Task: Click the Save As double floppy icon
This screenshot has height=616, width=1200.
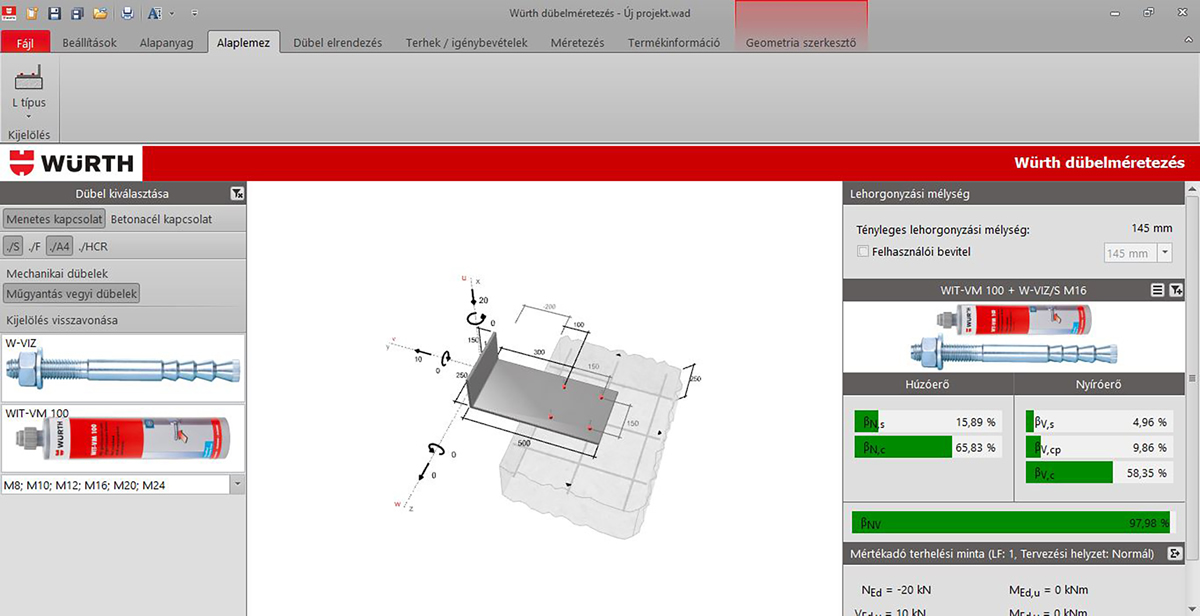Action: click(77, 13)
